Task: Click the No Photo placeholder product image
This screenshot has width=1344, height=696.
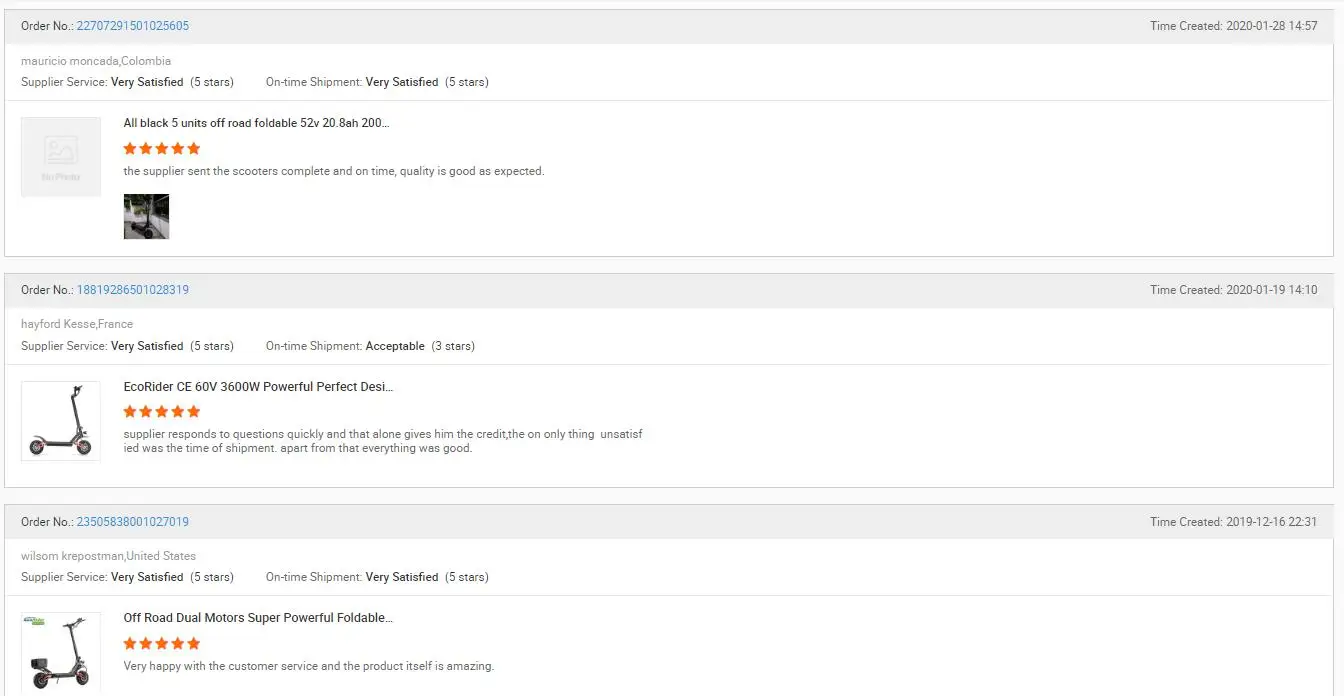Action: 61,157
